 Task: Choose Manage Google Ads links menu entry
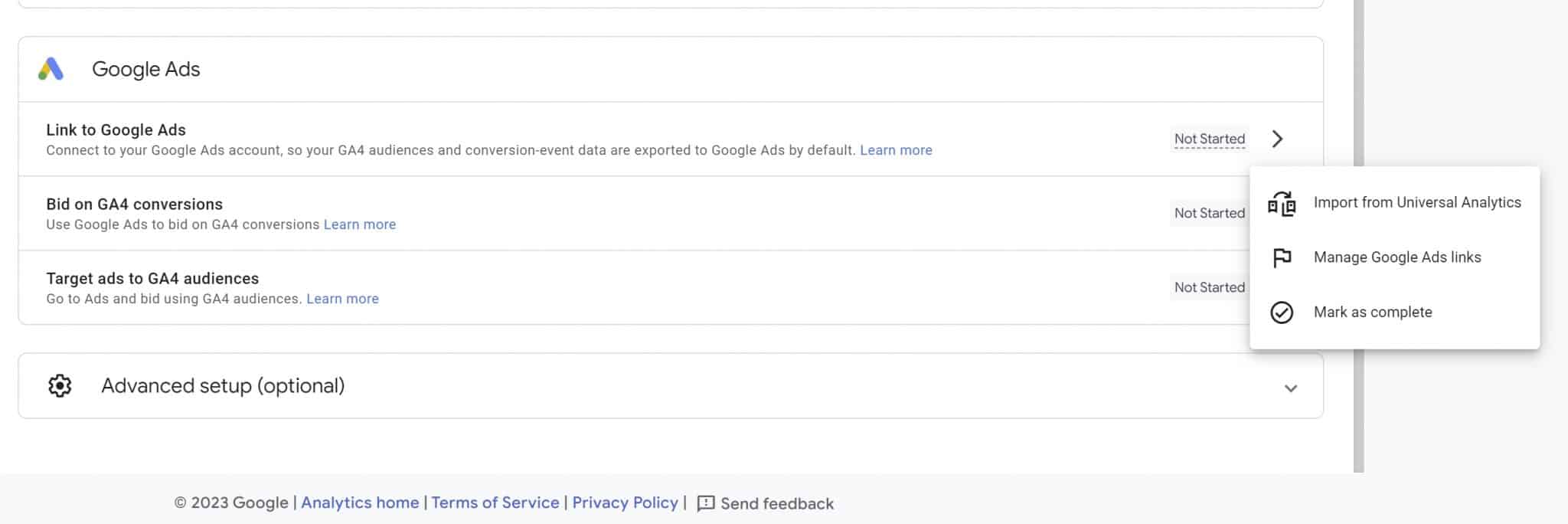[x=1395, y=257]
